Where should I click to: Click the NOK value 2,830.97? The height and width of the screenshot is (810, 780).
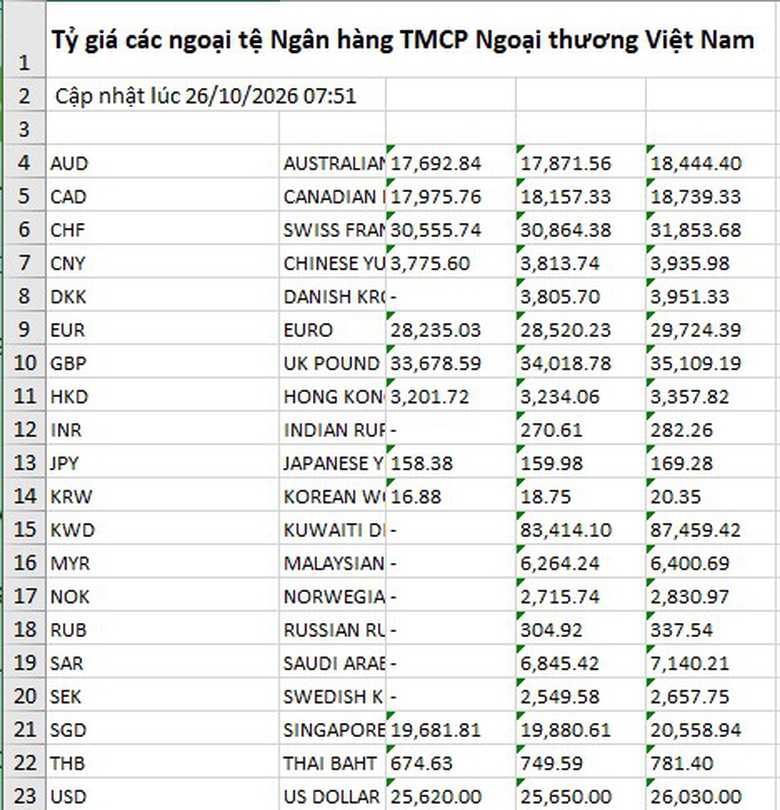[712, 595]
